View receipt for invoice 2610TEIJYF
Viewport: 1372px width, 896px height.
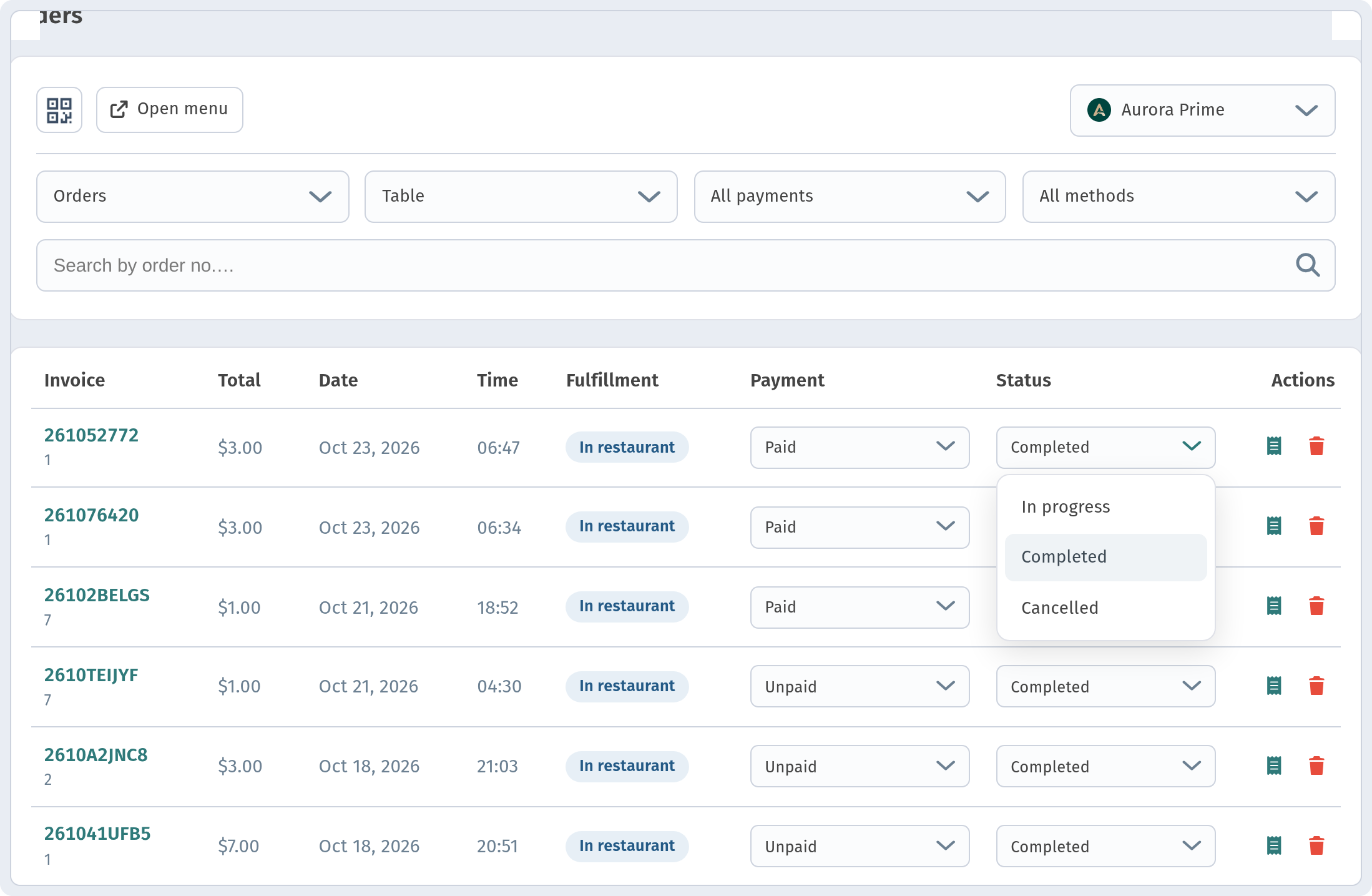1274,686
